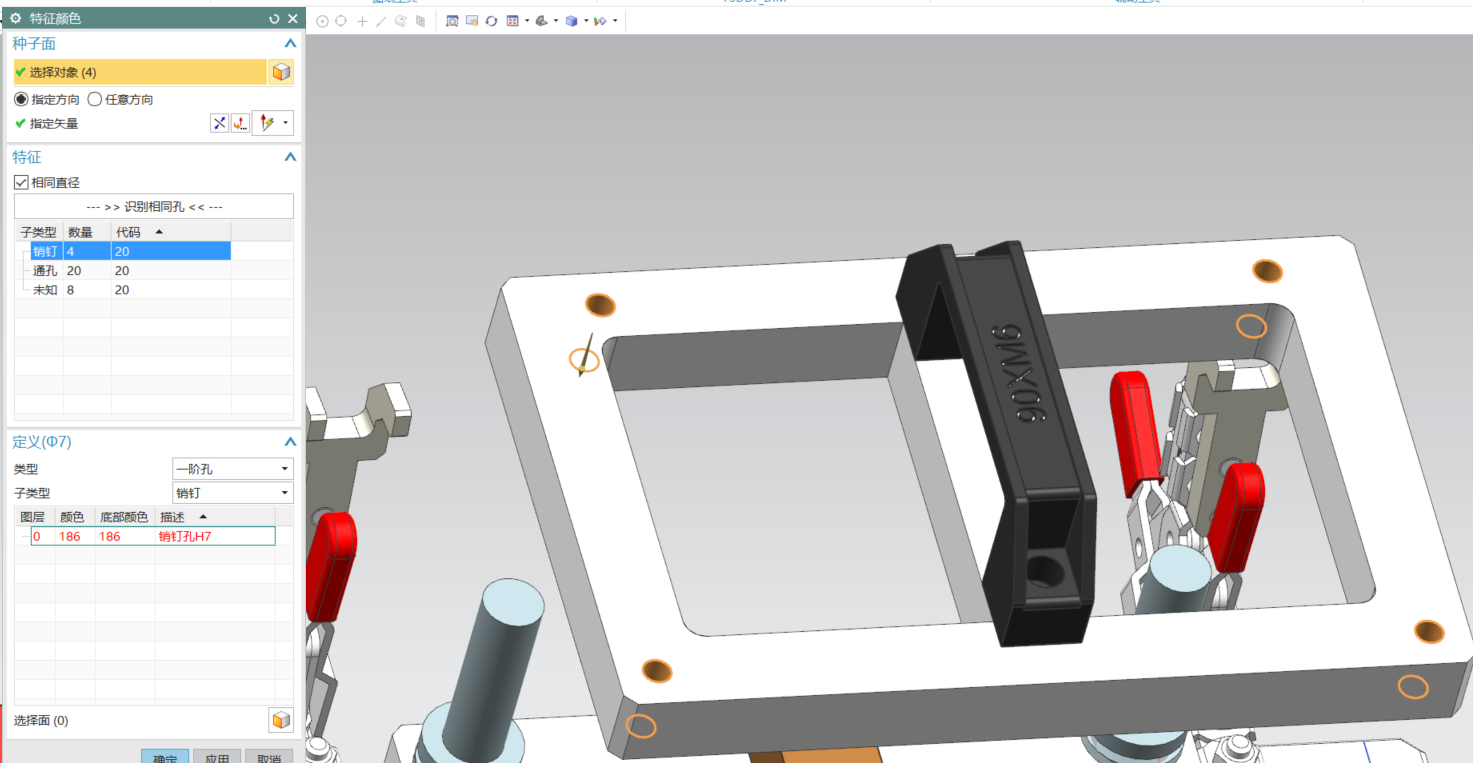
Task: Enable the arc center snap point icon
Action: [x=322, y=21]
